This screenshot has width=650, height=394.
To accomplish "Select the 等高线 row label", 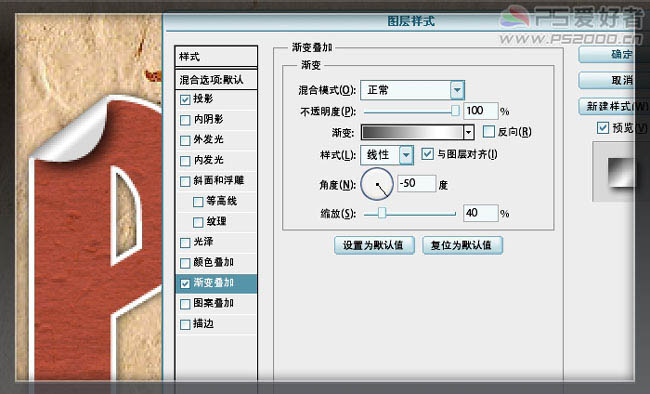I will (221, 201).
